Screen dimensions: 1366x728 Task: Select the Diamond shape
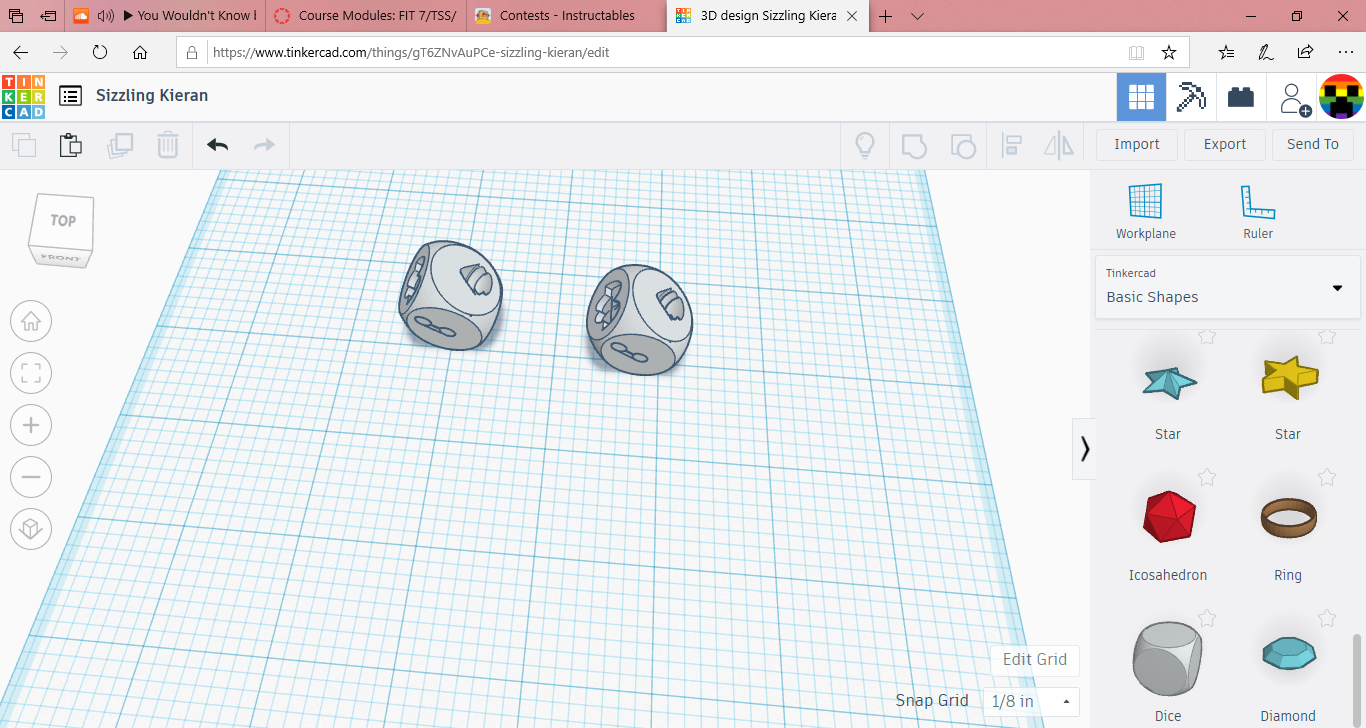pos(1289,653)
